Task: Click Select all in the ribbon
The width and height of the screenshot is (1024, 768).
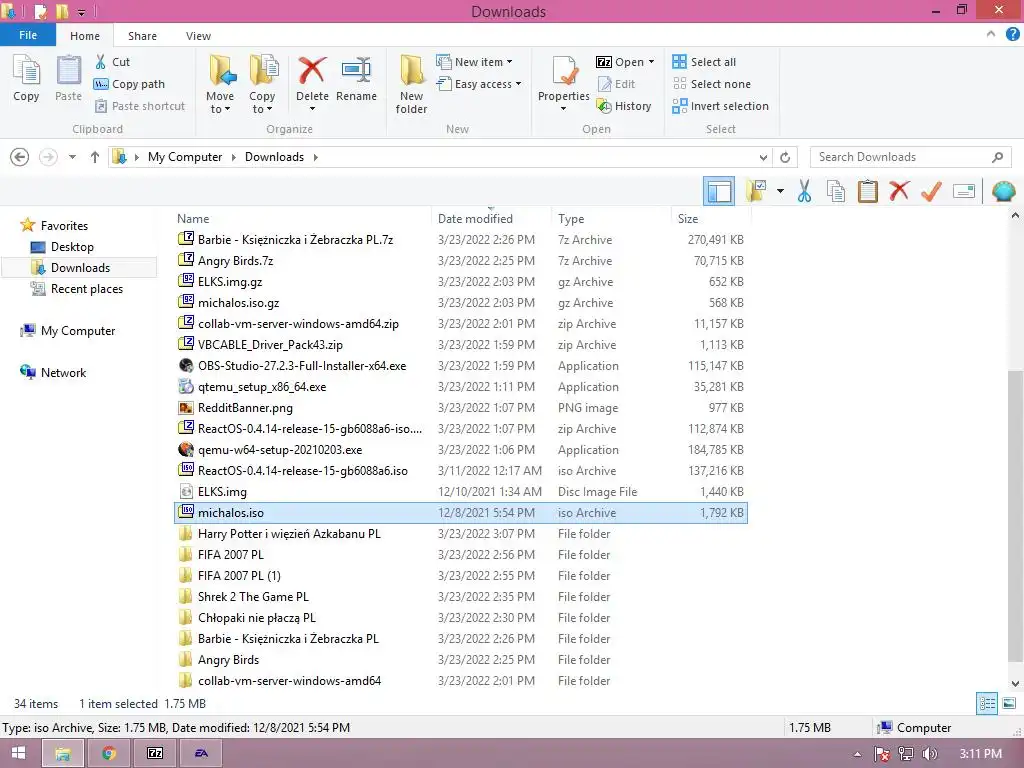Action: 704,62
